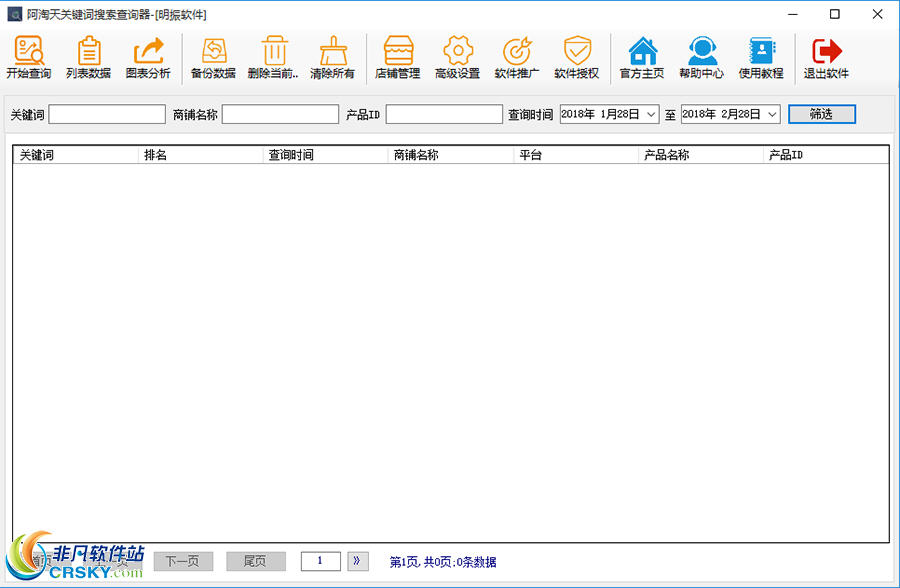
Task: Click the 尾页 last page button
Action: (x=255, y=561)
